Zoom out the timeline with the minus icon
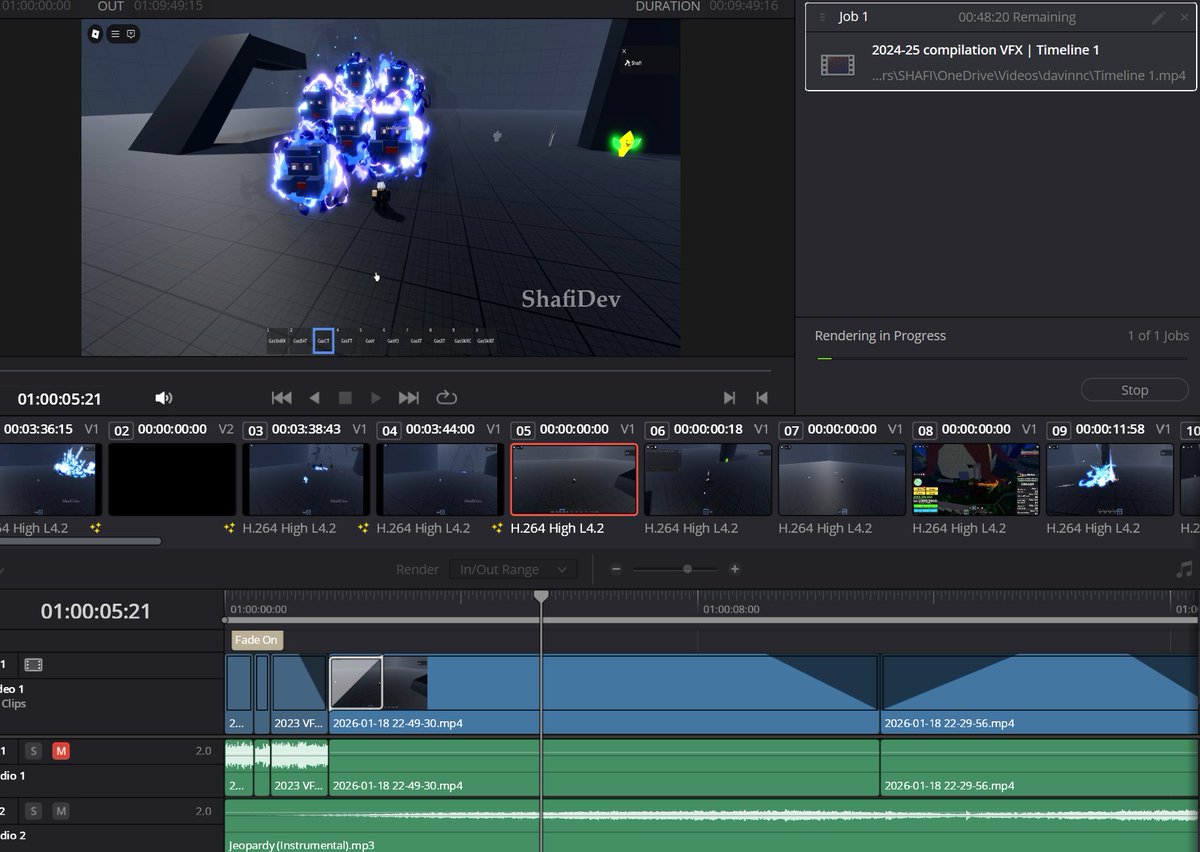 pos(616,569)
